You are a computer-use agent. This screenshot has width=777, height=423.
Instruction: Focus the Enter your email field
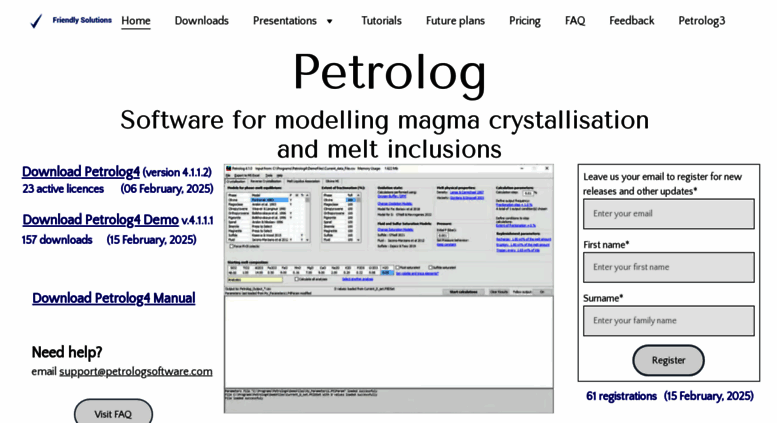click(668, 214)
